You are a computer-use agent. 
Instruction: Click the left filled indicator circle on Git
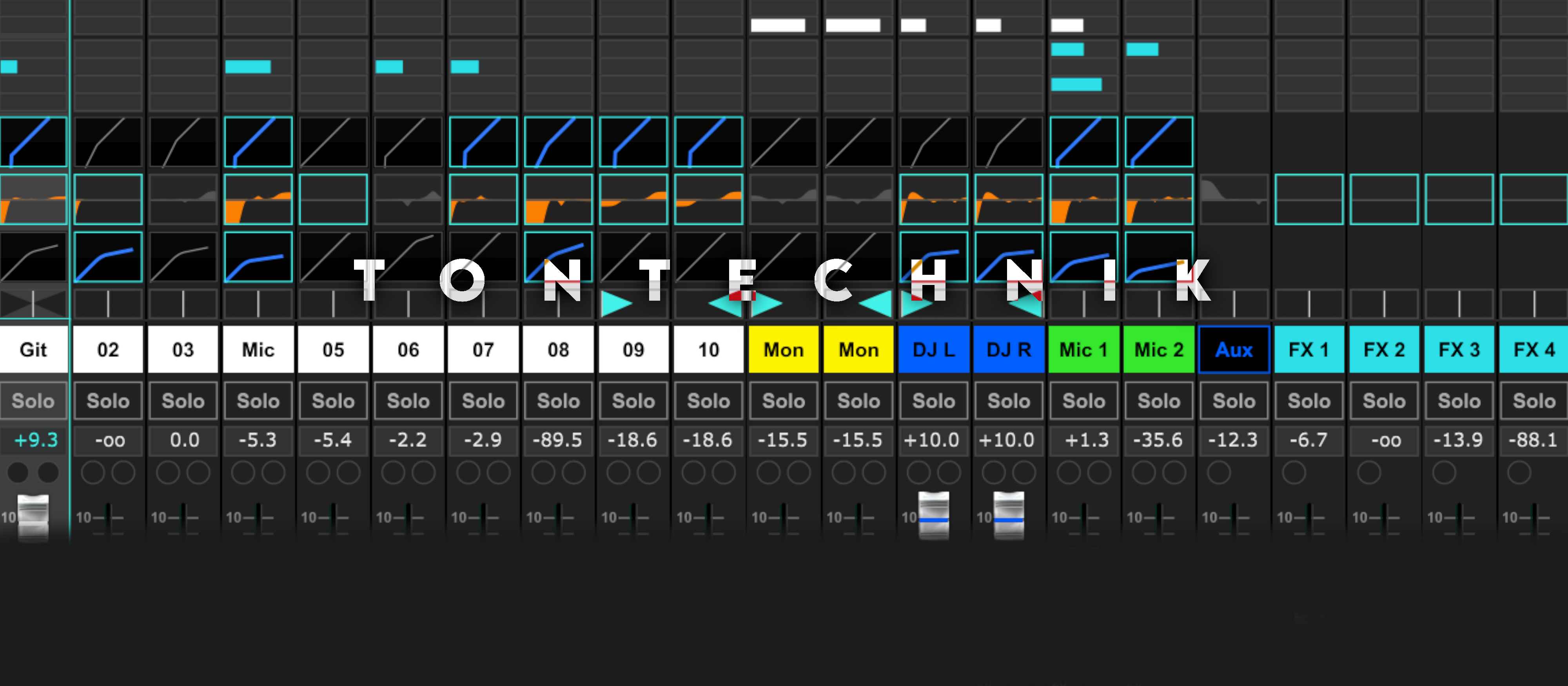(x=18, y=473)
